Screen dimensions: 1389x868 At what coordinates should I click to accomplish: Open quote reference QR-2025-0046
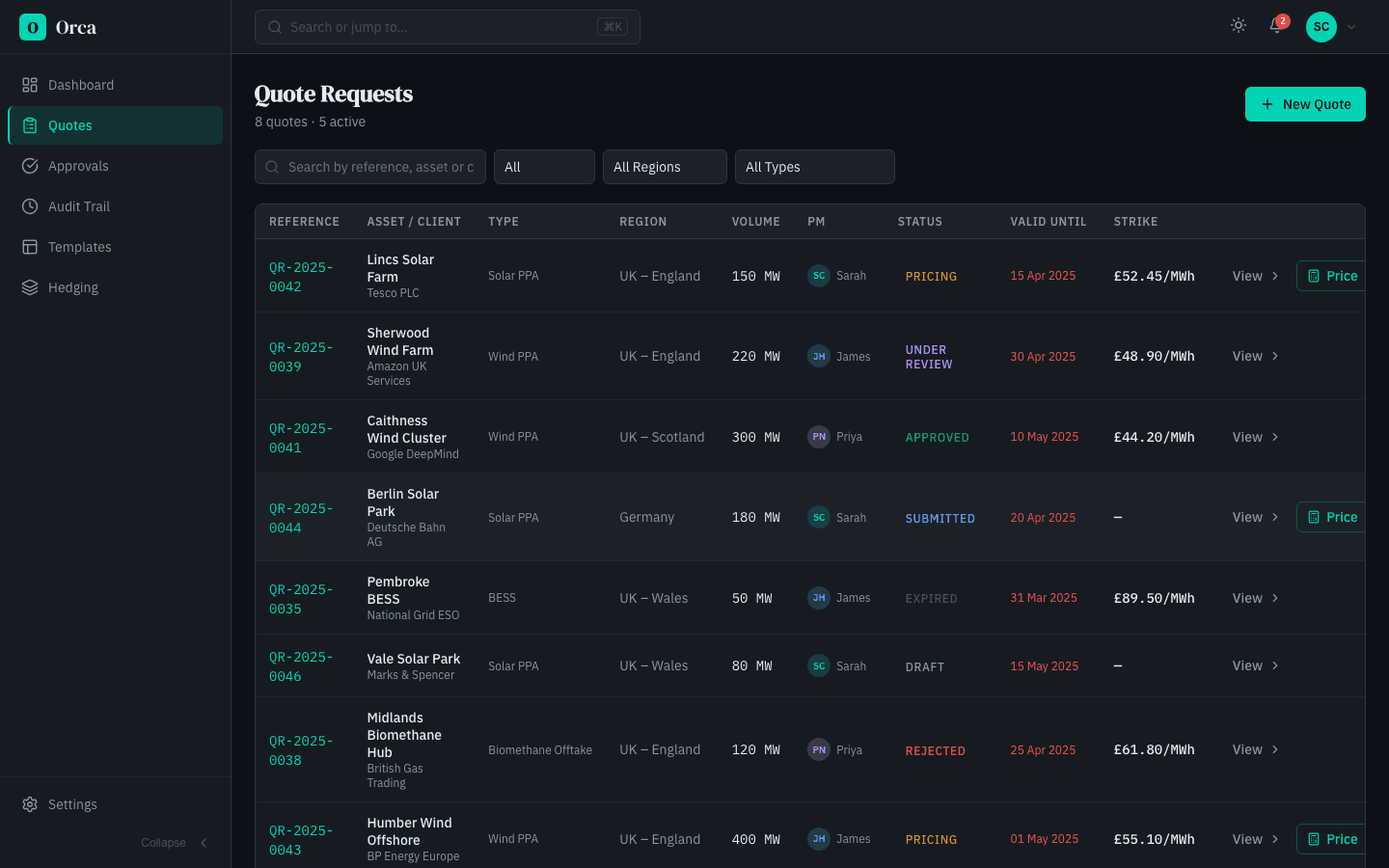pyautogui.click(x=301, y=666)
